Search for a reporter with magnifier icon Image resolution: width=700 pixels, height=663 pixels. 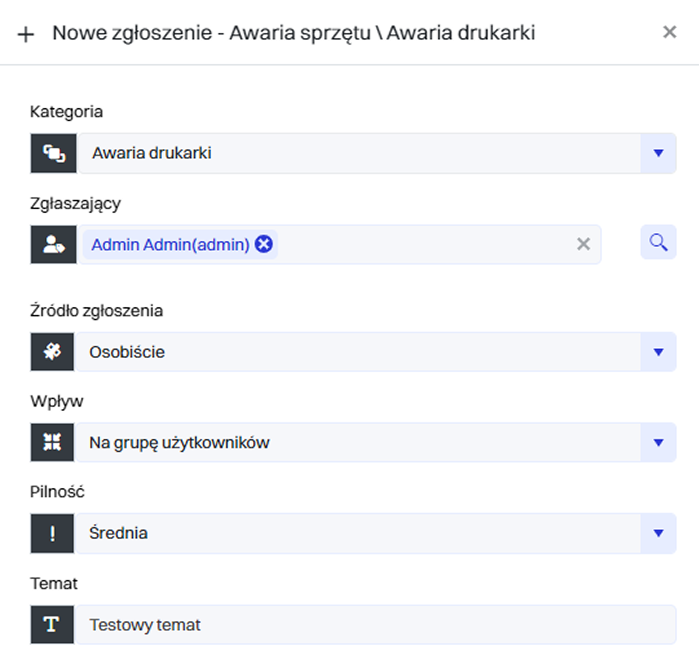click(658, 242)
